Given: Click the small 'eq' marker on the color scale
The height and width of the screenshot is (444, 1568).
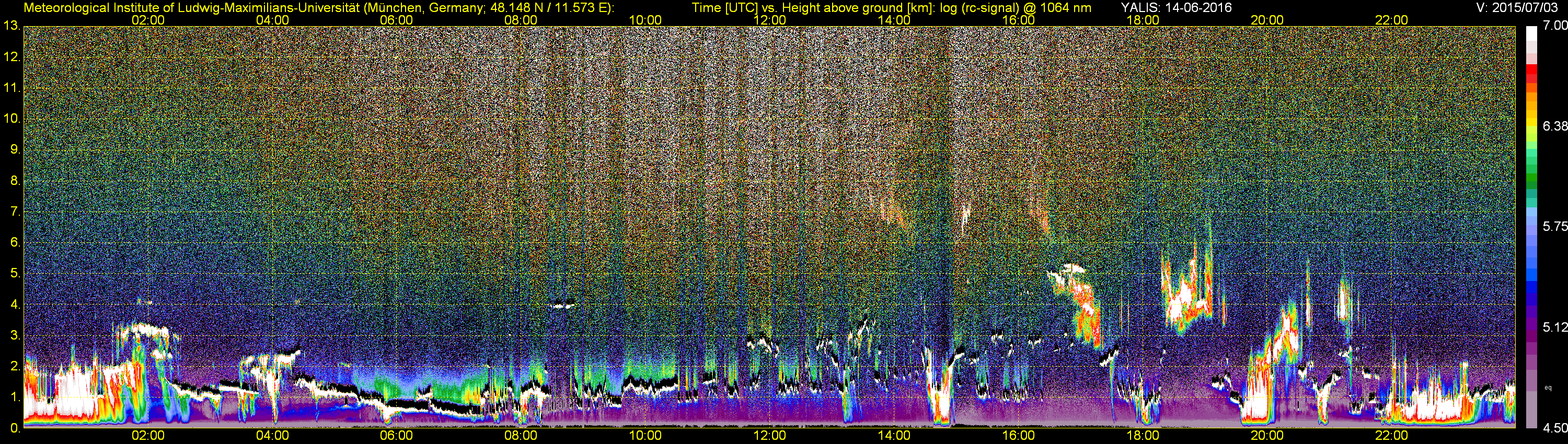Looking at the screenshot, I should pos(1549,388).
